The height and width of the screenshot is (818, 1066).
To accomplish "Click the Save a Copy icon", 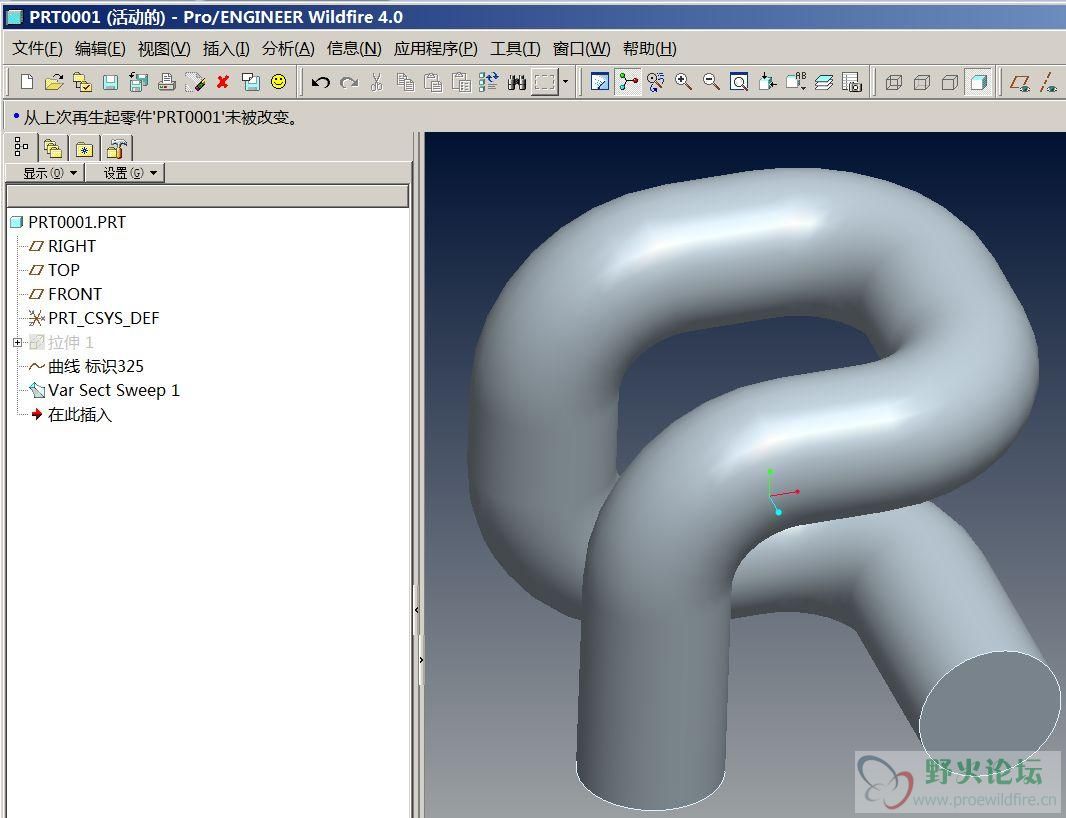I will pyautogui.click(x=139, y=82).
